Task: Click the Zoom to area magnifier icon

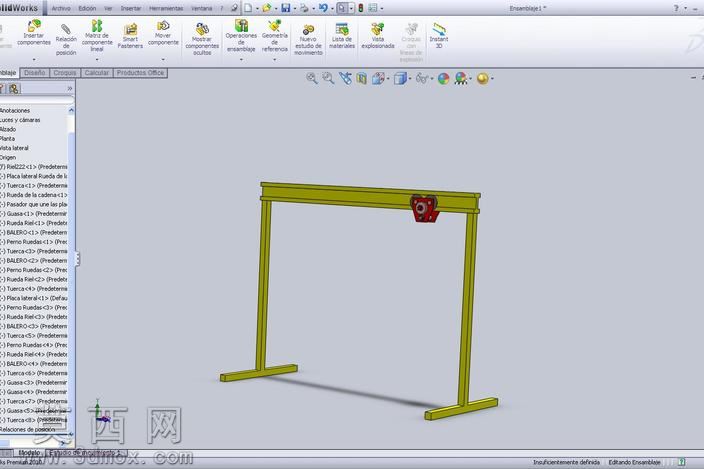Action: click(x=328, y=79)
